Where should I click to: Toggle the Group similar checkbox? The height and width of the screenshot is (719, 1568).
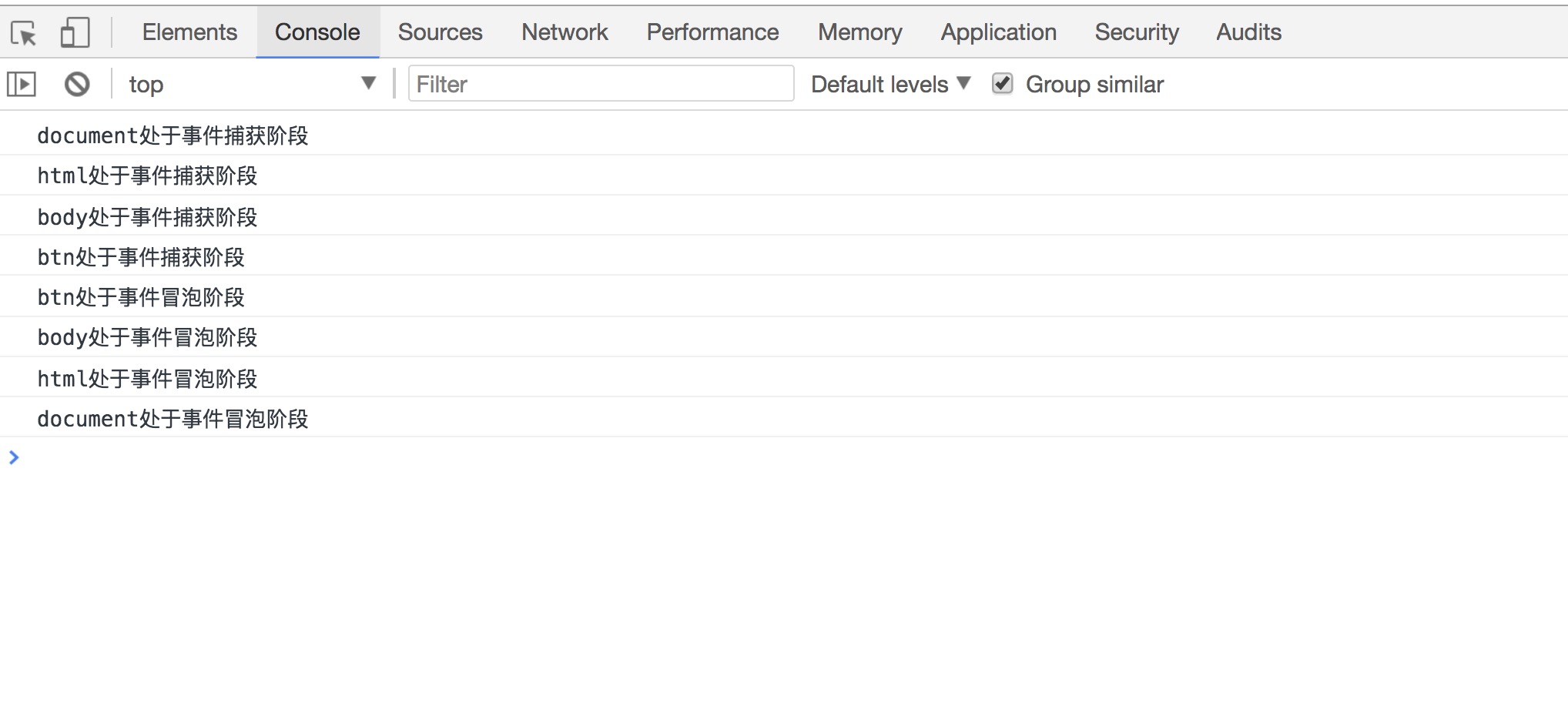click(x=1002, y=83)
